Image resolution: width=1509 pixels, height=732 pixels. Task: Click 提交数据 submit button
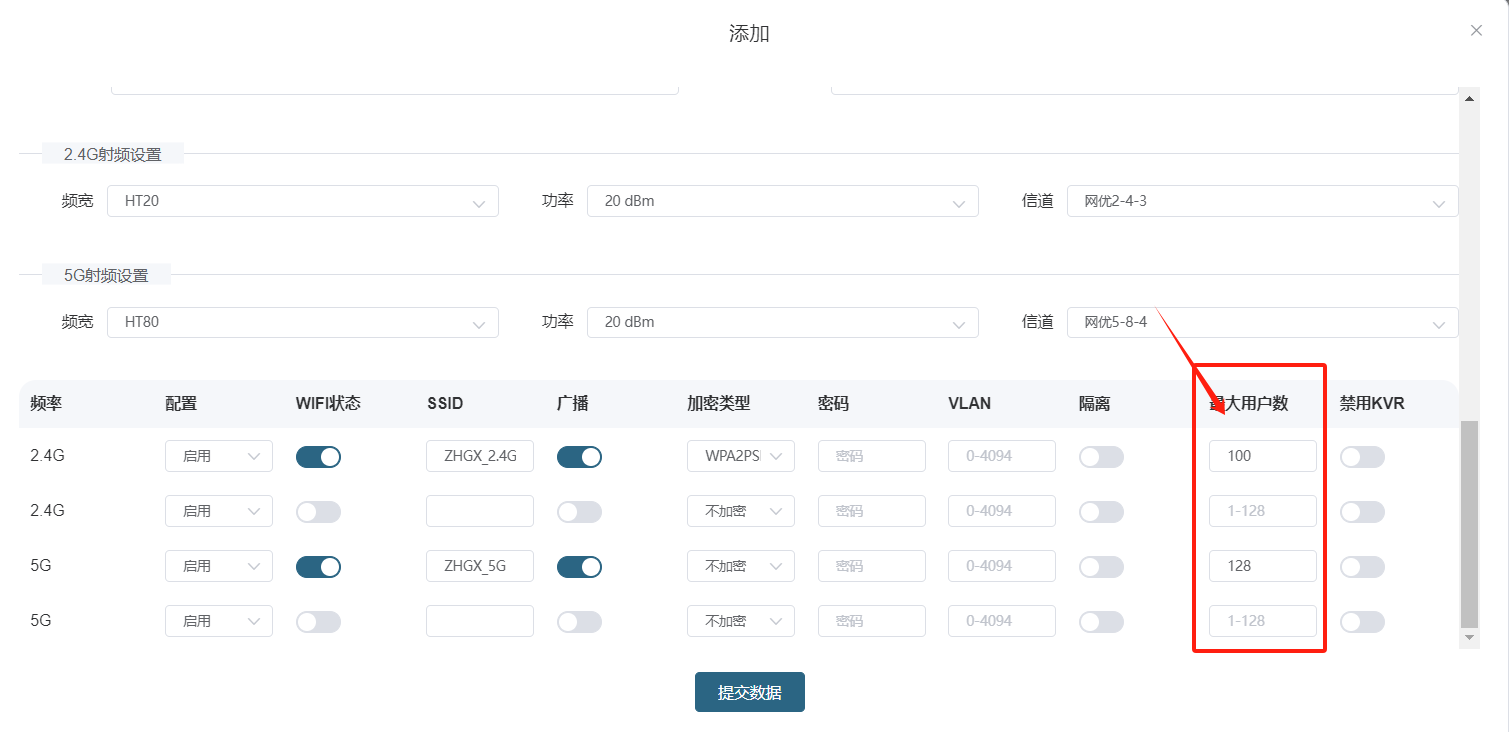tap(749, 692)
